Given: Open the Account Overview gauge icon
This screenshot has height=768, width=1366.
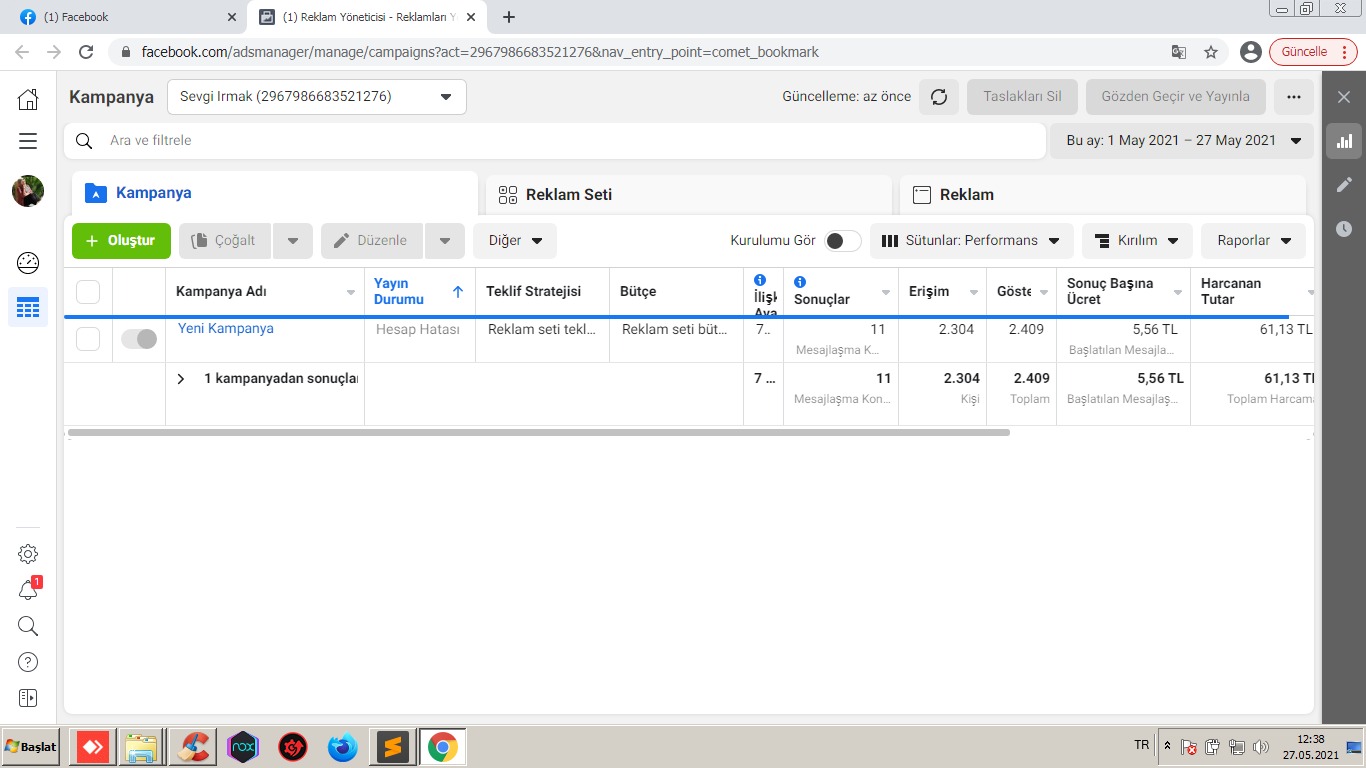Looking at the screenshot, I should [28, 263].
